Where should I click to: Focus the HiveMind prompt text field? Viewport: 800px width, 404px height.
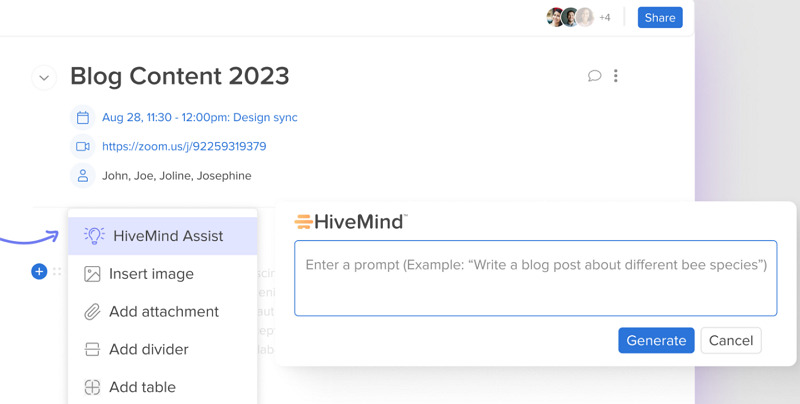(536, 278)
